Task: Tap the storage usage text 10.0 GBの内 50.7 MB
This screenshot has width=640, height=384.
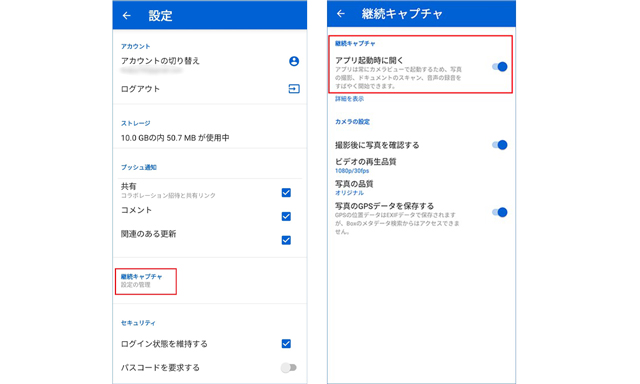Action: point(175,138)
